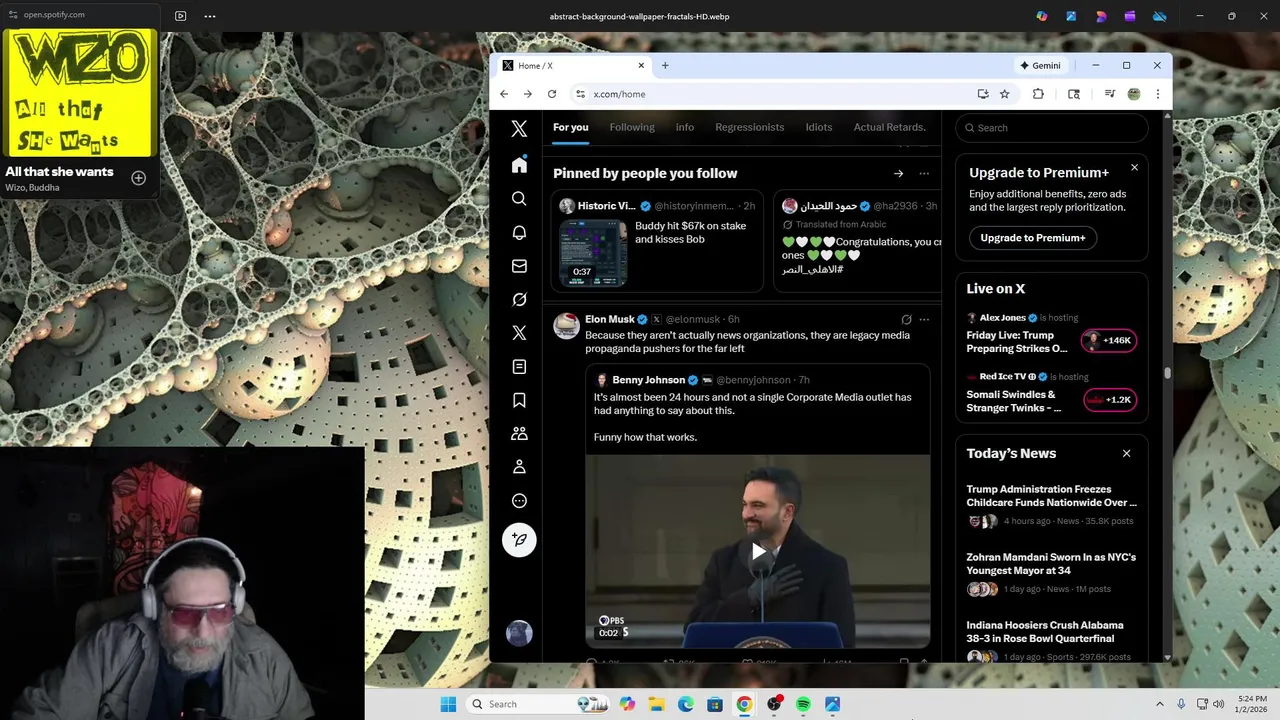Click the X page vertical scrollbar
The height and width of the screenshot is (720, 1280).
point(1166,373)
